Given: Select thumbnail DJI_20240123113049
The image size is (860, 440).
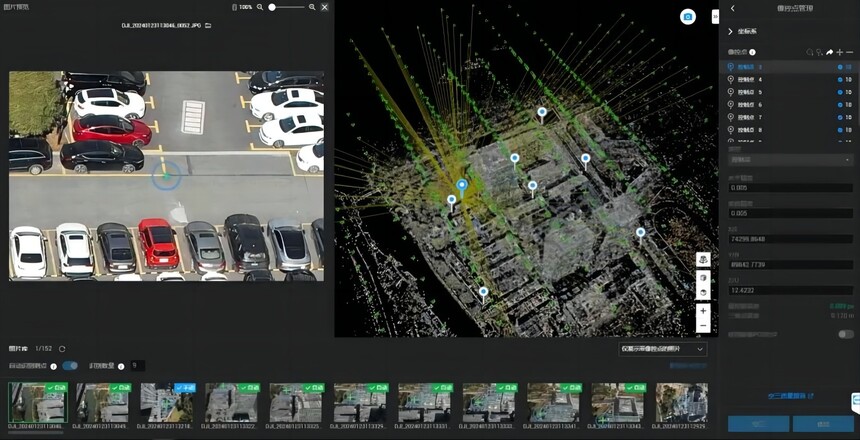Looking at the screenshot, I should (104, 402).
